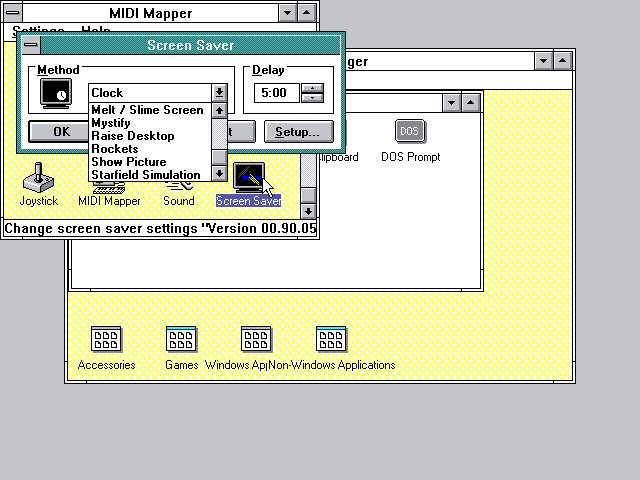Click the control panel scrollbar thumb

(308, 195)
